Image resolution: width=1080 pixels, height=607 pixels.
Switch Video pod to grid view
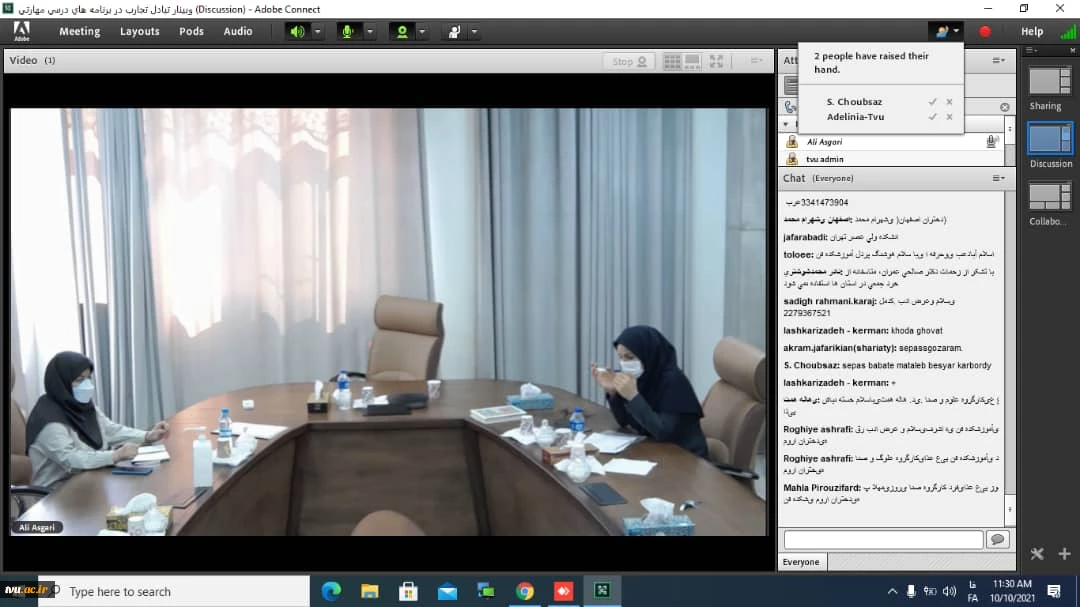click(672, 61)
